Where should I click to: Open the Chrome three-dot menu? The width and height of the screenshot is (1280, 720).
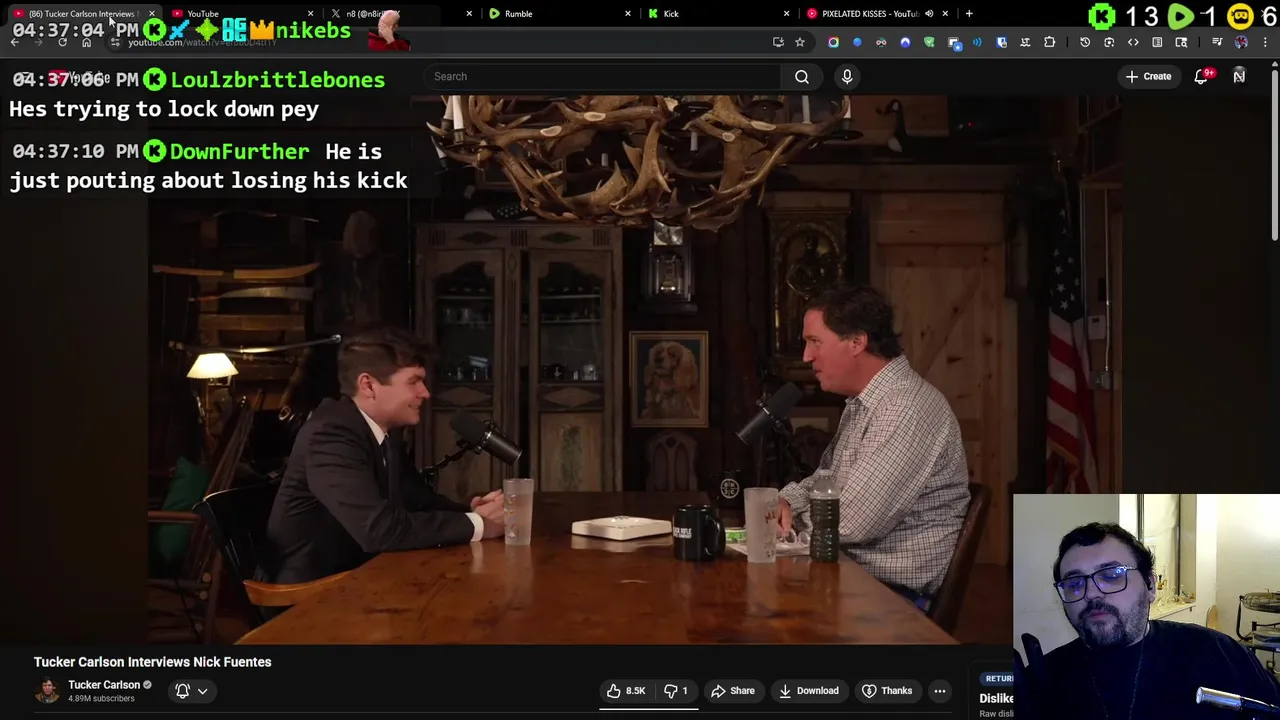tap(1265, 42)
